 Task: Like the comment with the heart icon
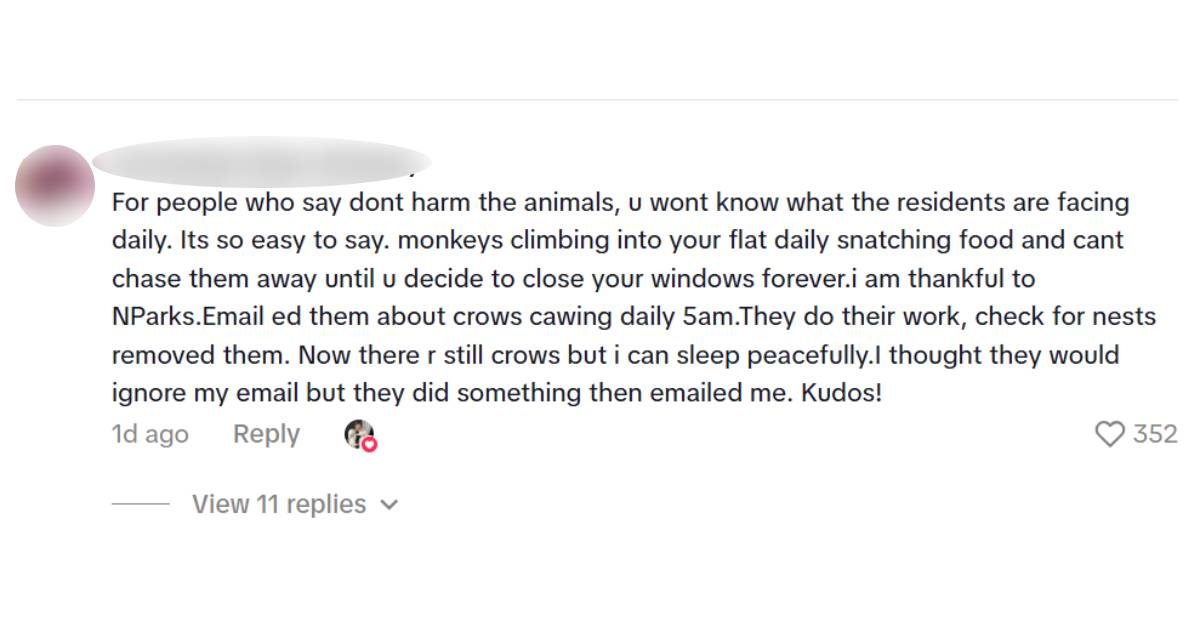(1110, 434)
